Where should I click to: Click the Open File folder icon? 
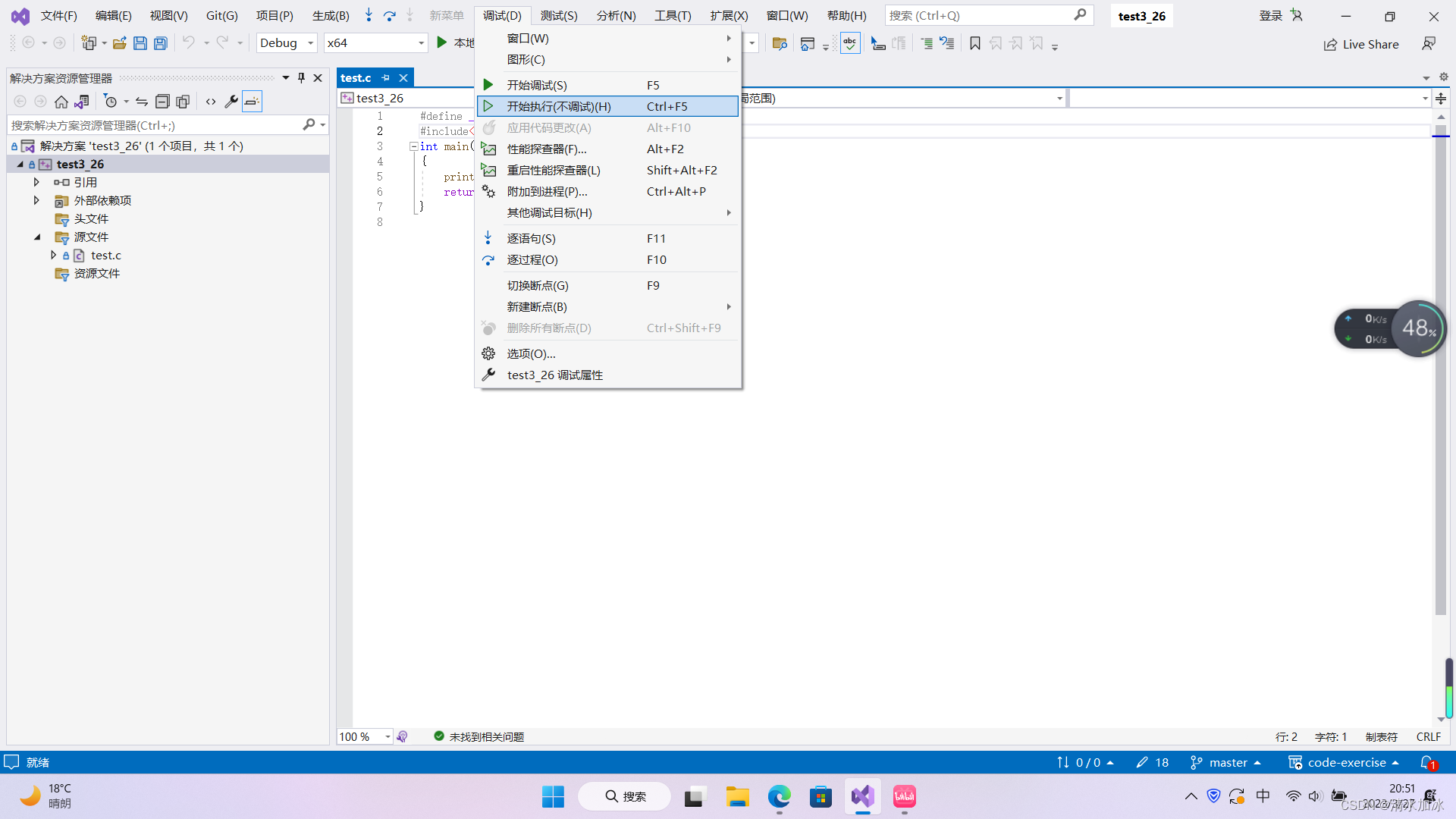[120, 43]
